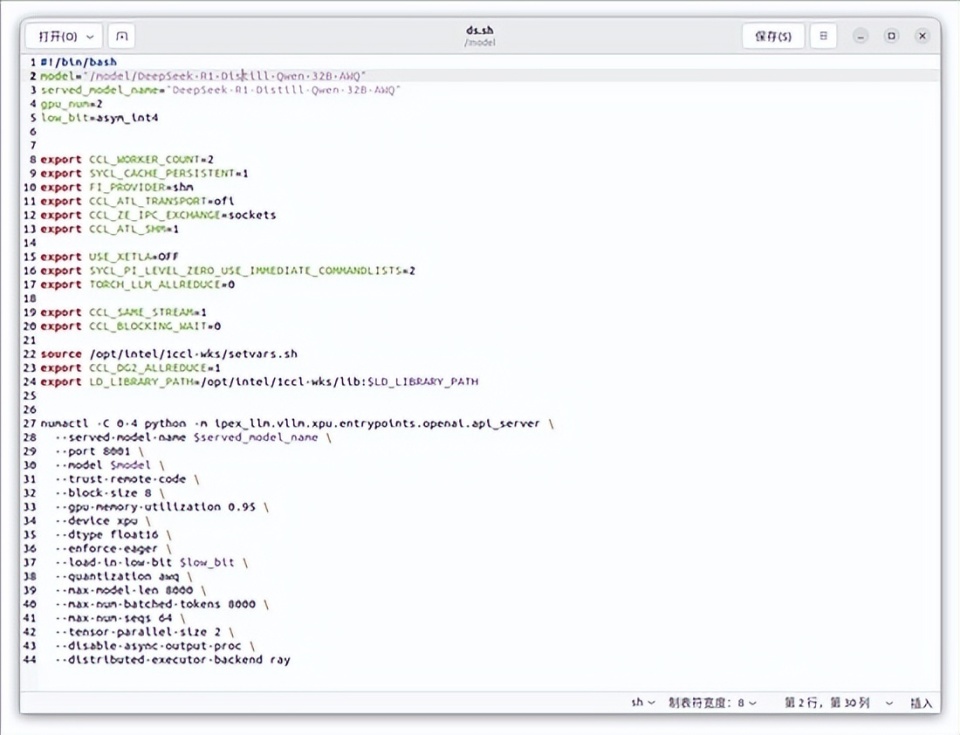
Task: Click the --quantization awq line
Action: click(x=124, y=577)
